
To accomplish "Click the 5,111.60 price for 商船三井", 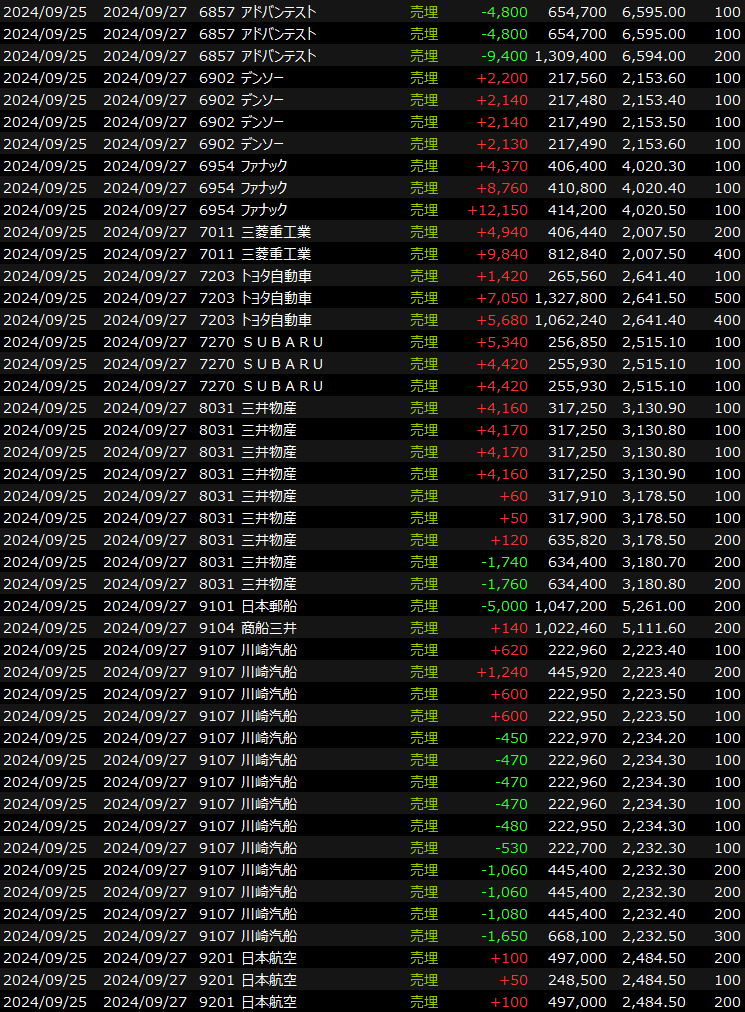I will click(x=653, y=628).
